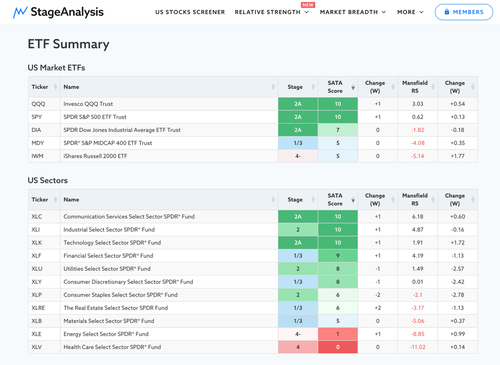Viewport: 500px width, 365px height.
Task: Click the XLE ticker cell
Action: 44,334
